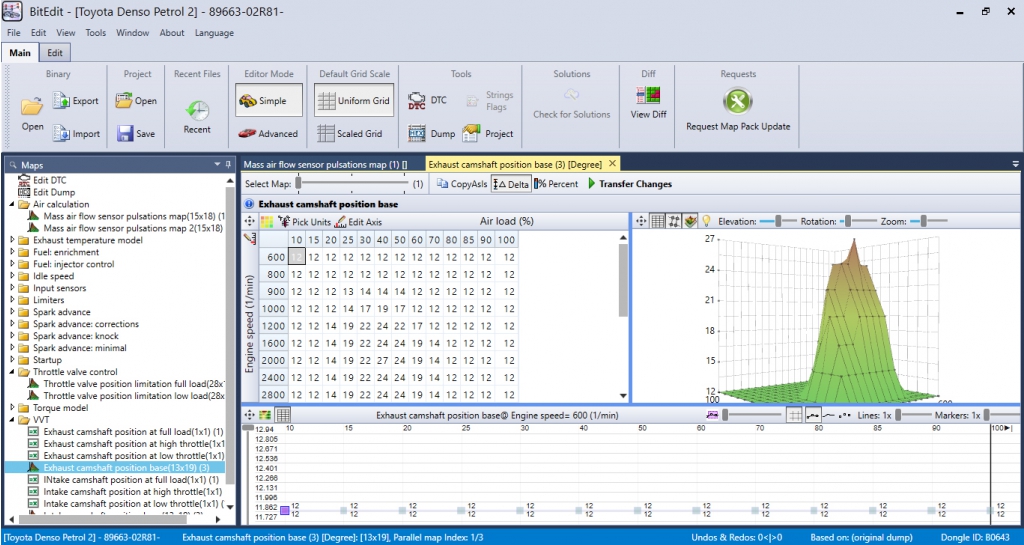This screenshot has width=1024, height=545.
Task: Click the CopyAsIs button
Action: tap(462, 184)
